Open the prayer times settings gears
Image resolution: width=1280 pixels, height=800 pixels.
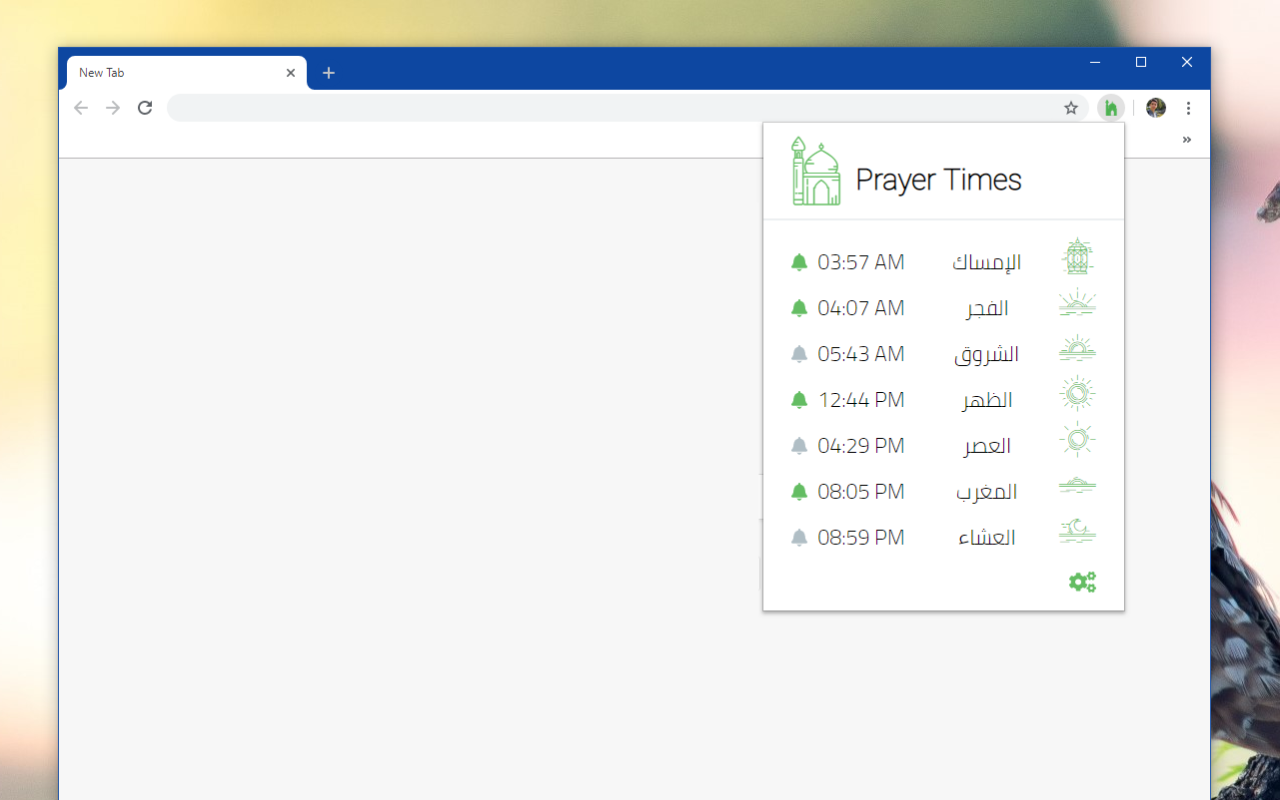pyautogui.click(x=1082, y=582)
